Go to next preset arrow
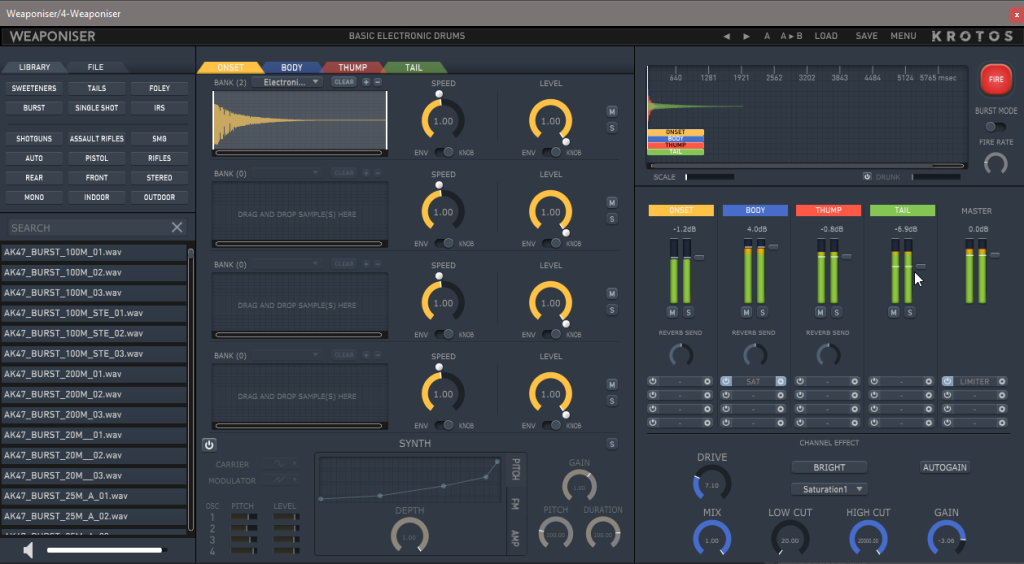The width and height of the screenshot is (1024, 564). pyautogui.click(x=746, y=36)
